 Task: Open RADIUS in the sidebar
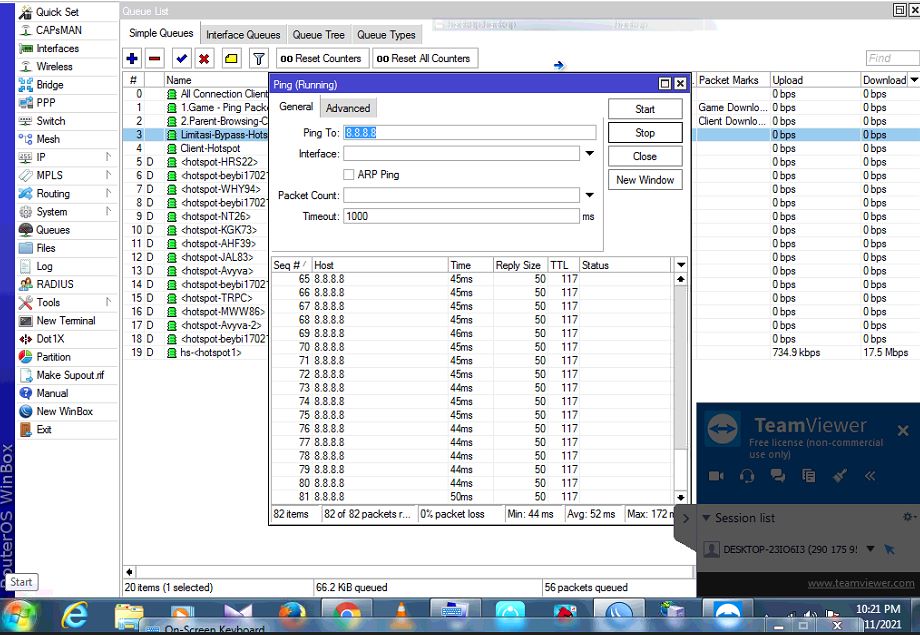[x=55, y=285]
